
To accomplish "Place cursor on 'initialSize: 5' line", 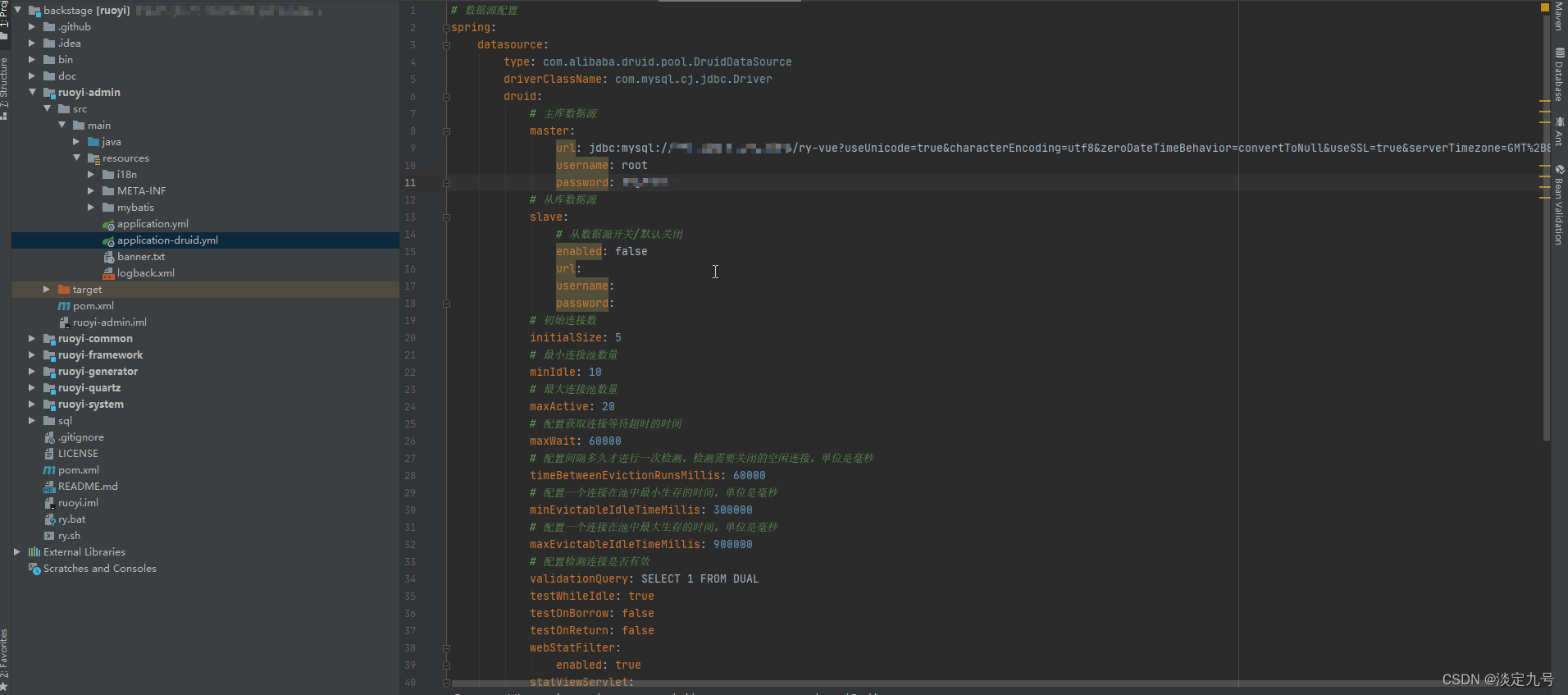I will (575, 337).
